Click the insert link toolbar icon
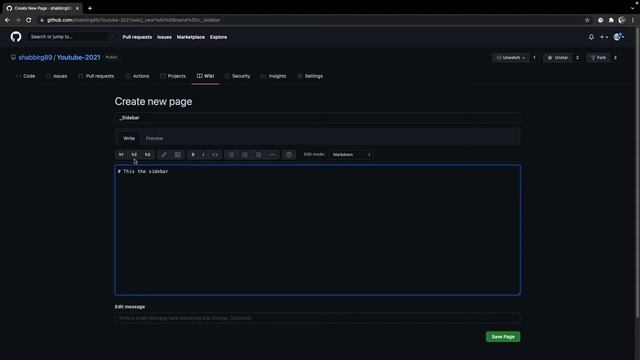Screen dimensions: 640x360 coord(164,155)
